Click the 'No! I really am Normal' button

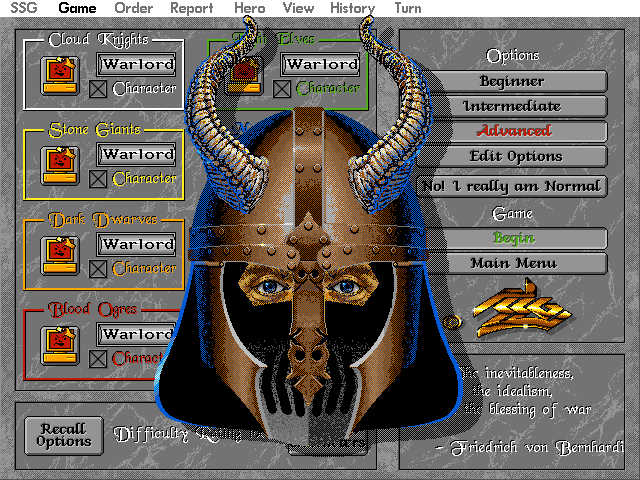512,187
